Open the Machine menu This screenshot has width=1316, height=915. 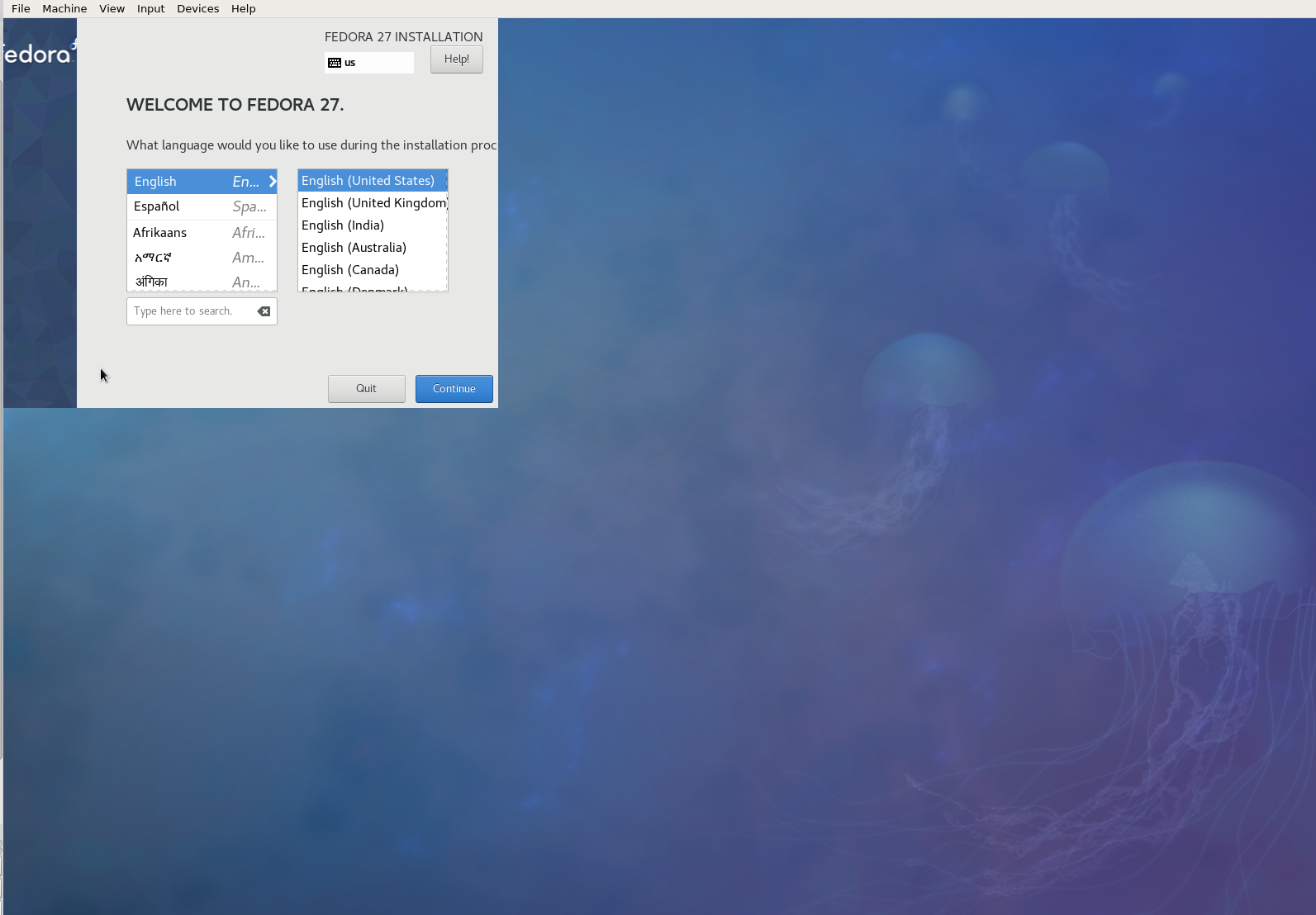[64, 8]
